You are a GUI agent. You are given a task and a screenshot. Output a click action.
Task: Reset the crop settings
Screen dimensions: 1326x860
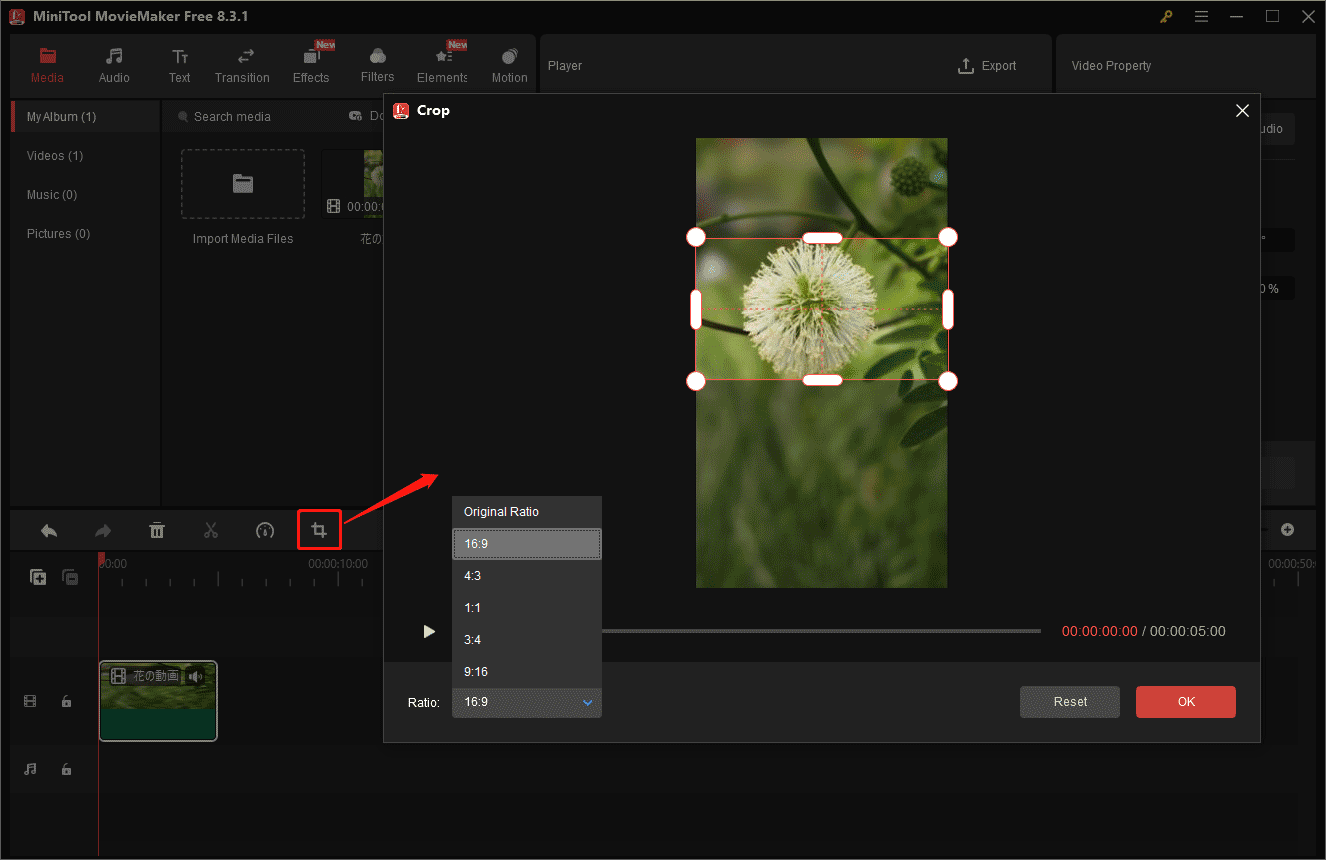(x=1070, y=702)
